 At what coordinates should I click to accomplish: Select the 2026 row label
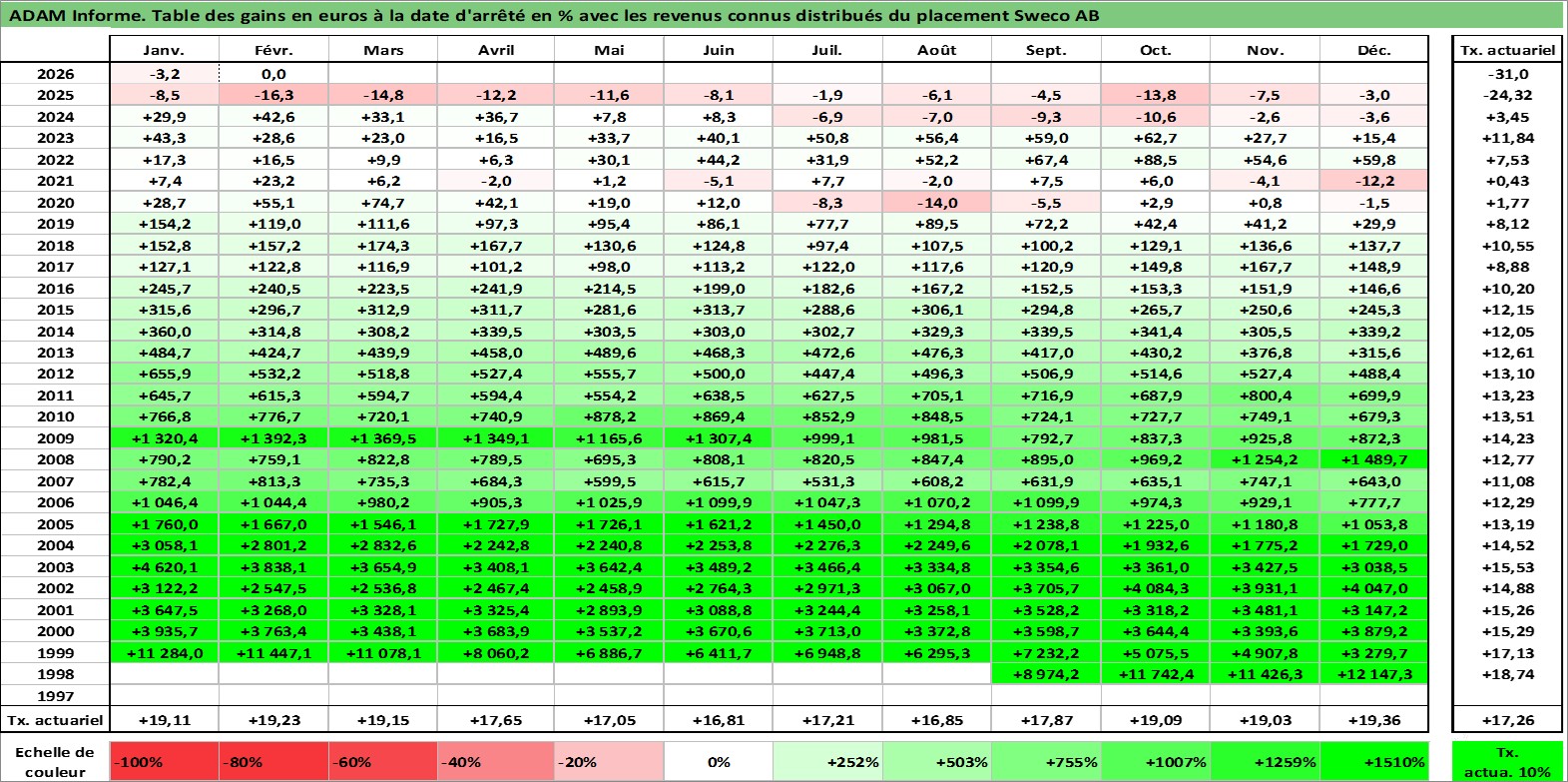click(55, 74)
